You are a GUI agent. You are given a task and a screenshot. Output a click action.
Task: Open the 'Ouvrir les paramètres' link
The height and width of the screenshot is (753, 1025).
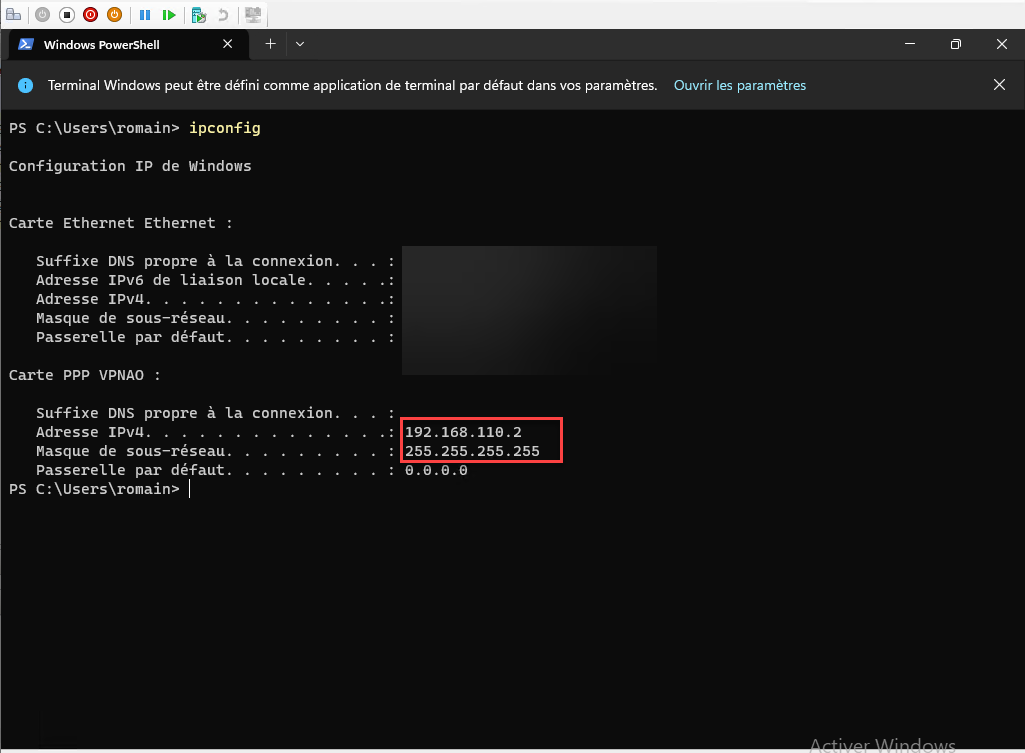click(739, 86)
